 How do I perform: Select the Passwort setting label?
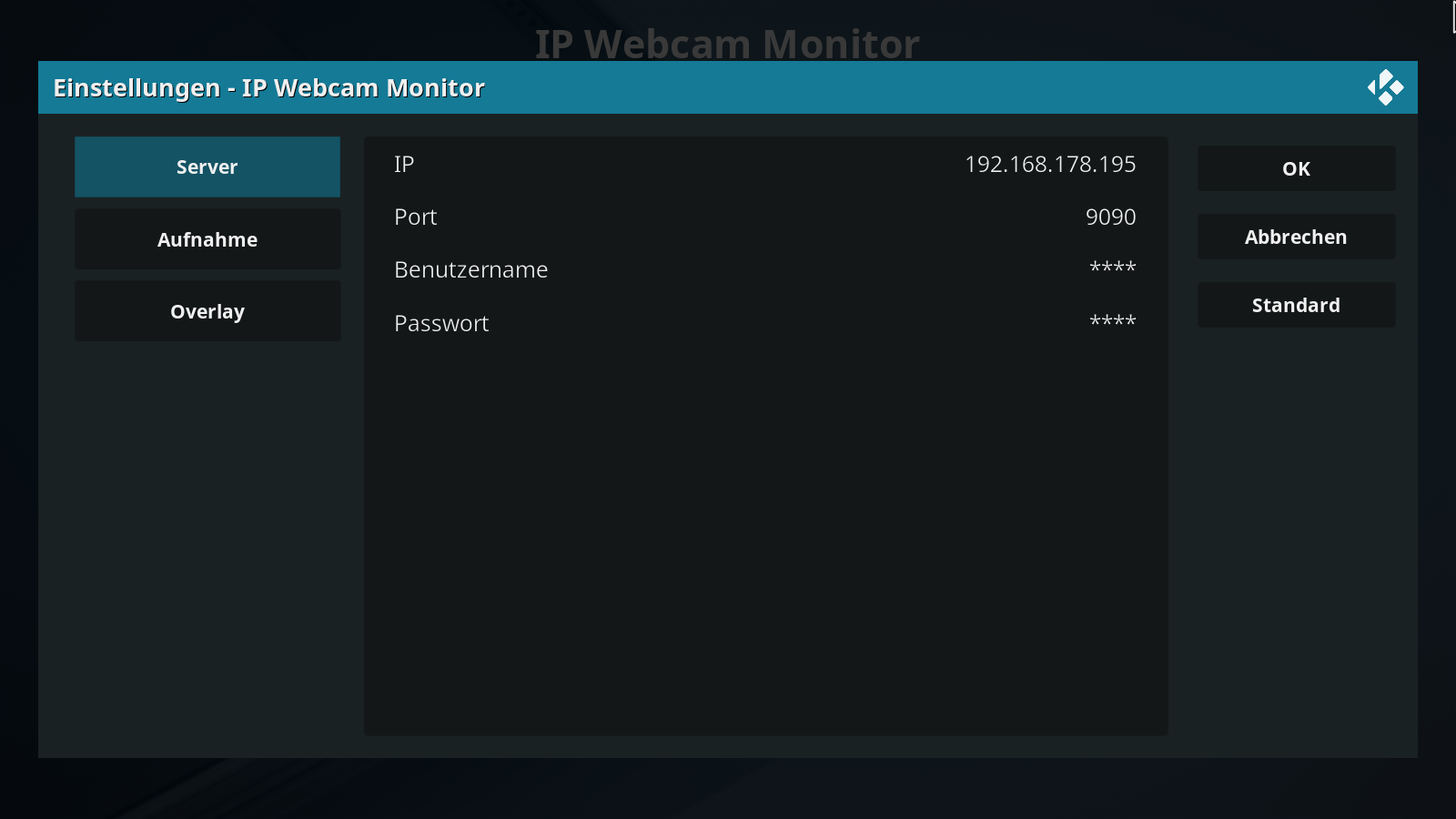[x=441, y=323]
